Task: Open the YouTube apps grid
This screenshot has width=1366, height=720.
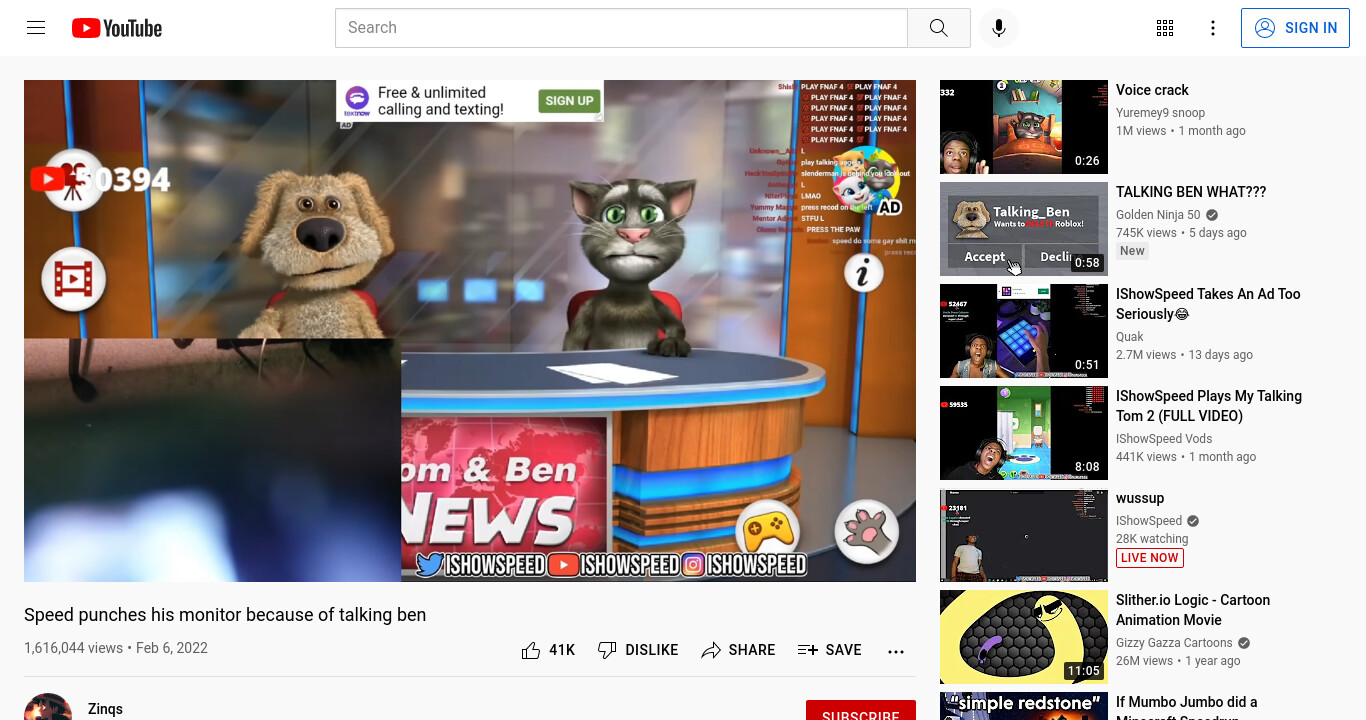Action: (1164, 28)
